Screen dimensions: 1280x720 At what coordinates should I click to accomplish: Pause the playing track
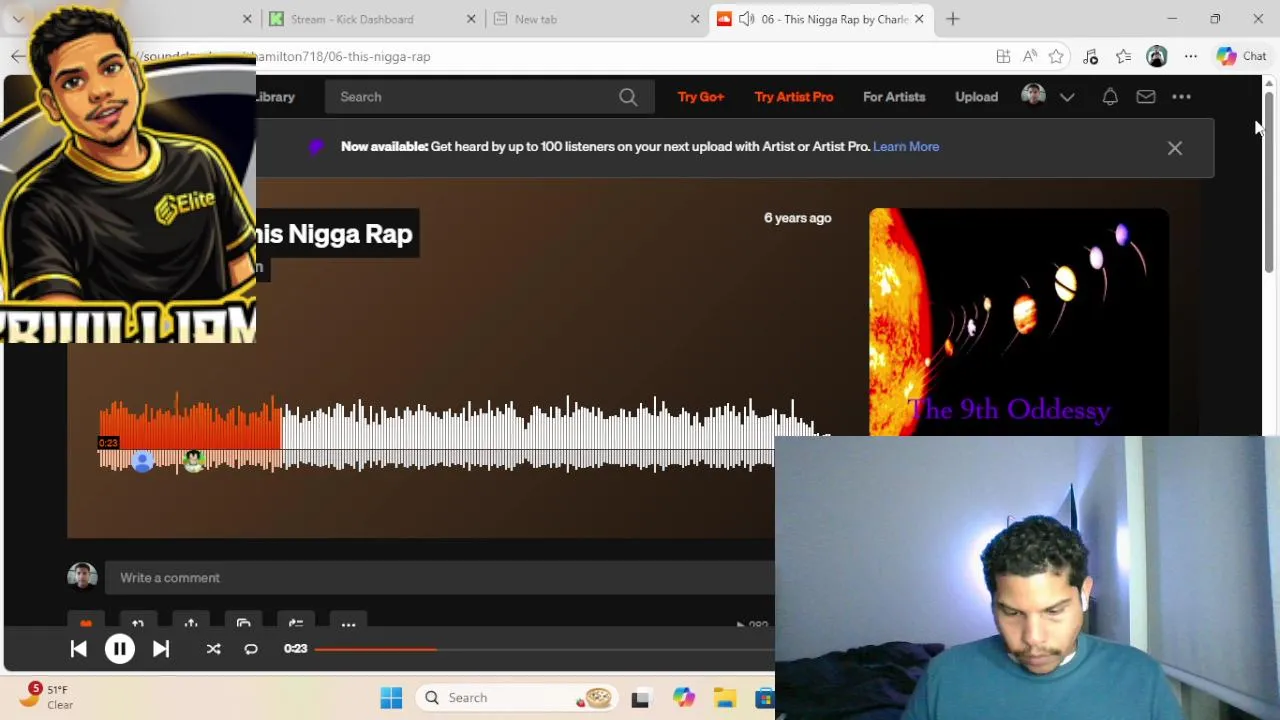tap(119, 649)
